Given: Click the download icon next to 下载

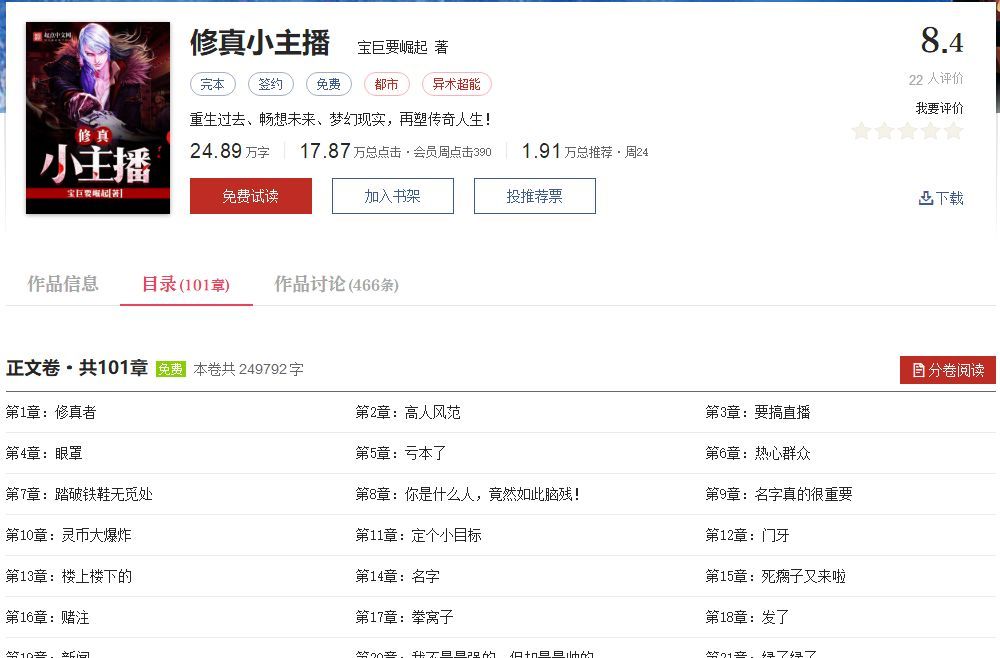Looking at the screenshot, I should coord(925,198).
